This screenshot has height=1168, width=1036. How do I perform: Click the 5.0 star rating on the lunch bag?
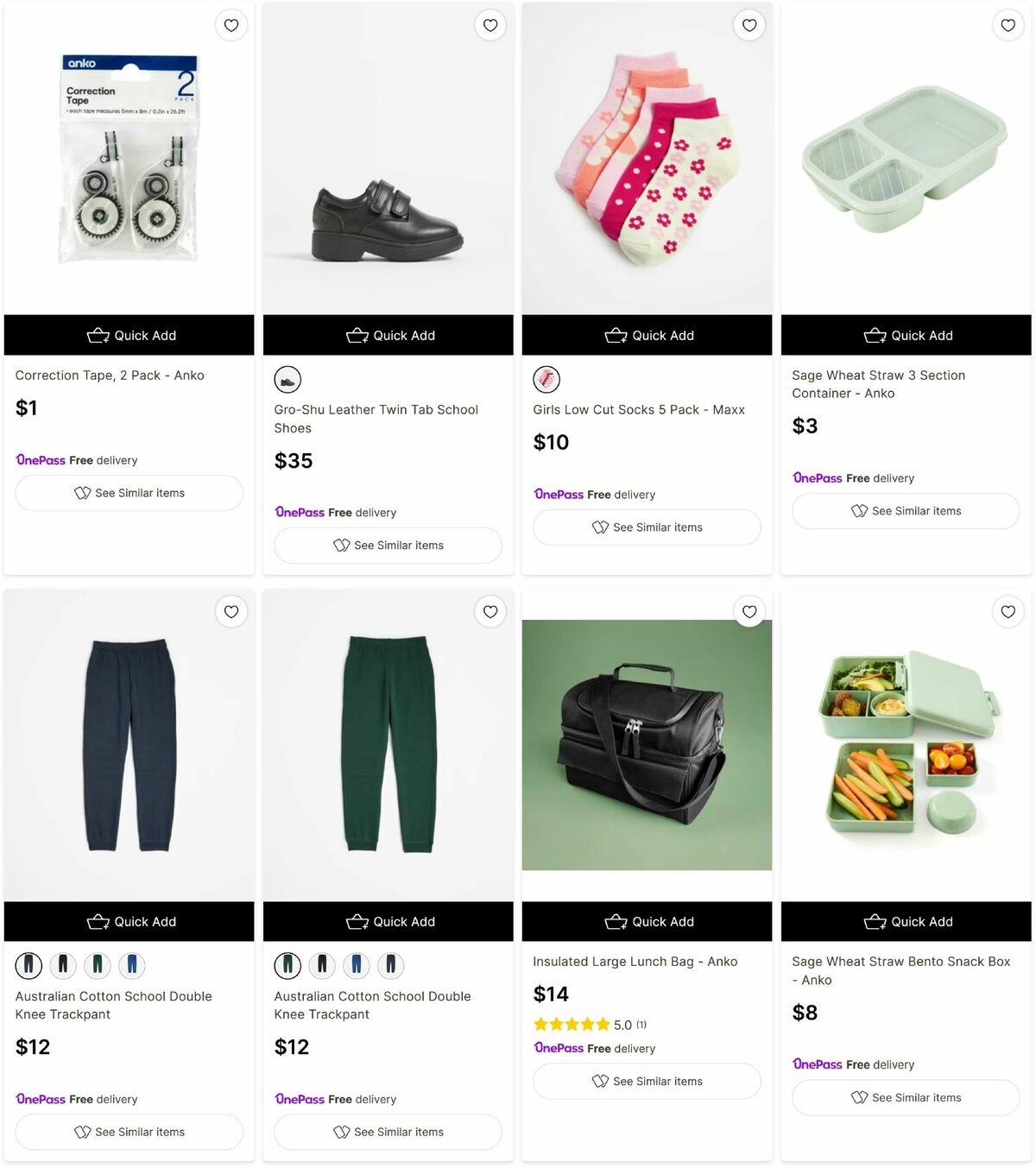[x=572, y=1024]
